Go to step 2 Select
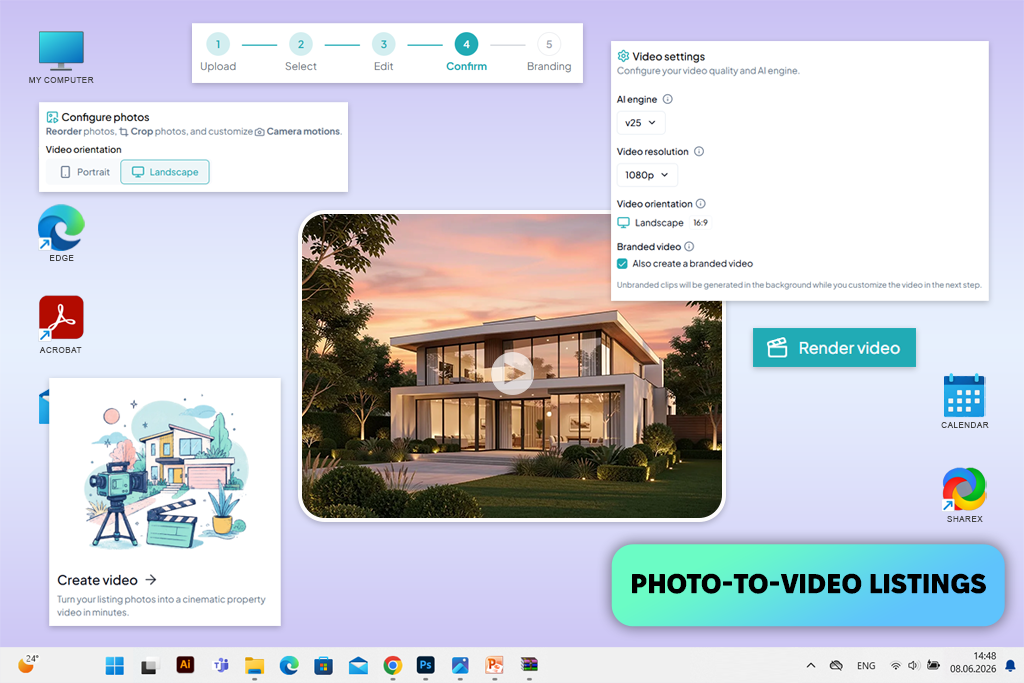This screenshot has width=1024, height=683. (x=300, y=52)
